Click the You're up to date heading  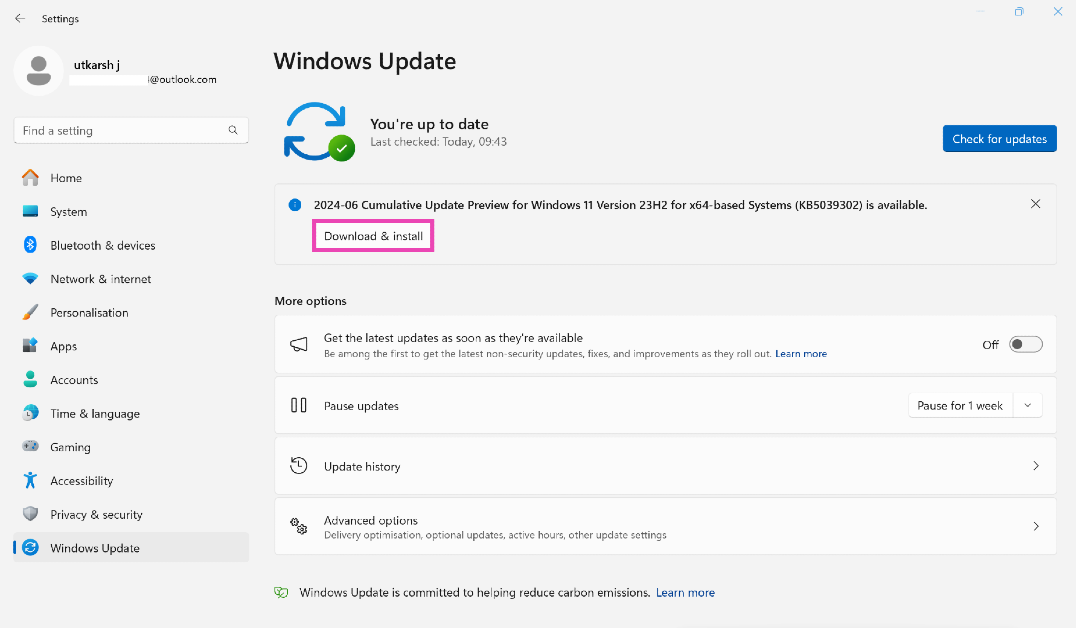click(x=430, y=124)
